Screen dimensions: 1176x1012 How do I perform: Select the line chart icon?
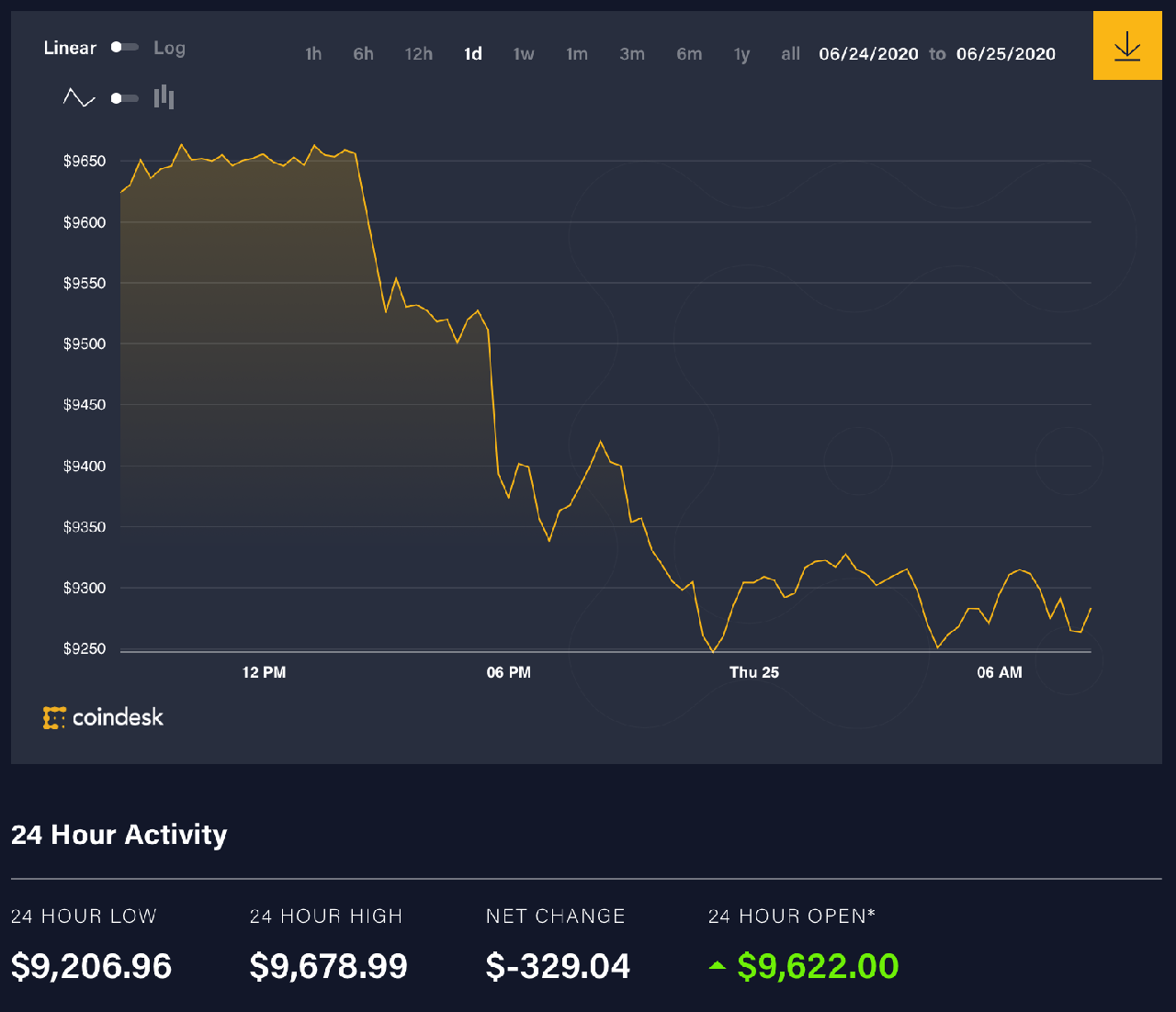79,97
